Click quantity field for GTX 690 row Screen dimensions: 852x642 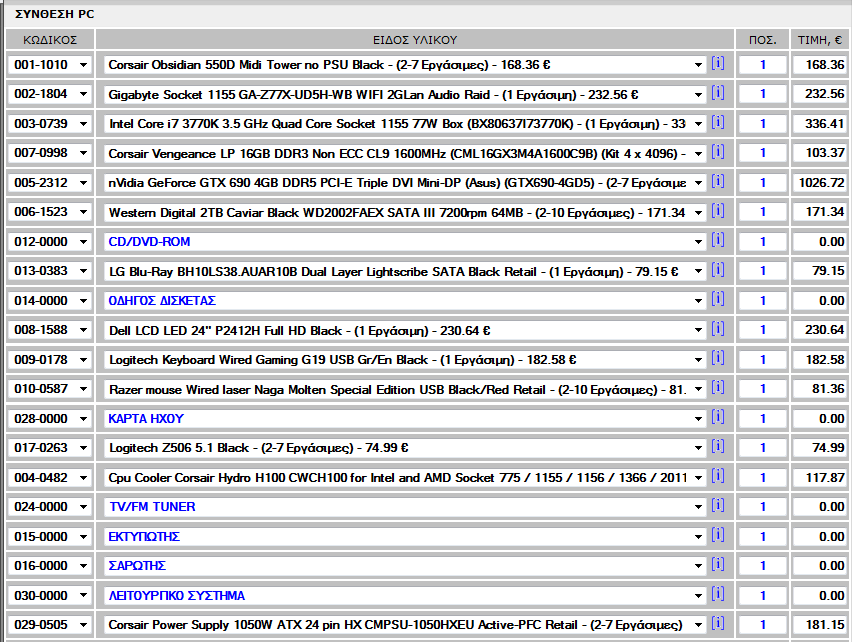point(762,182)
